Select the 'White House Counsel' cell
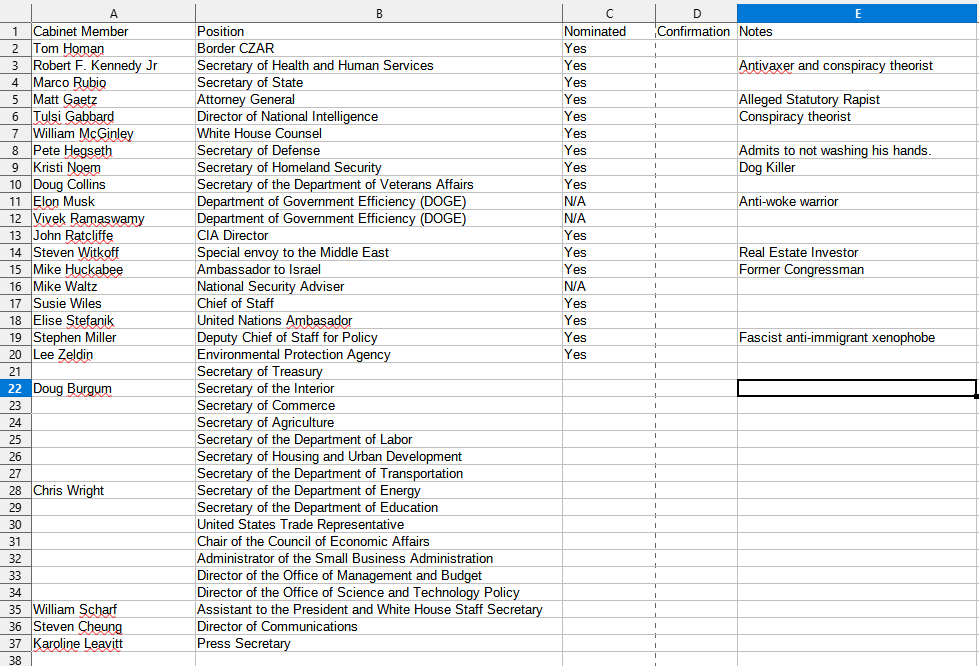Screen dimensions: 979x666 click(378, 134)
